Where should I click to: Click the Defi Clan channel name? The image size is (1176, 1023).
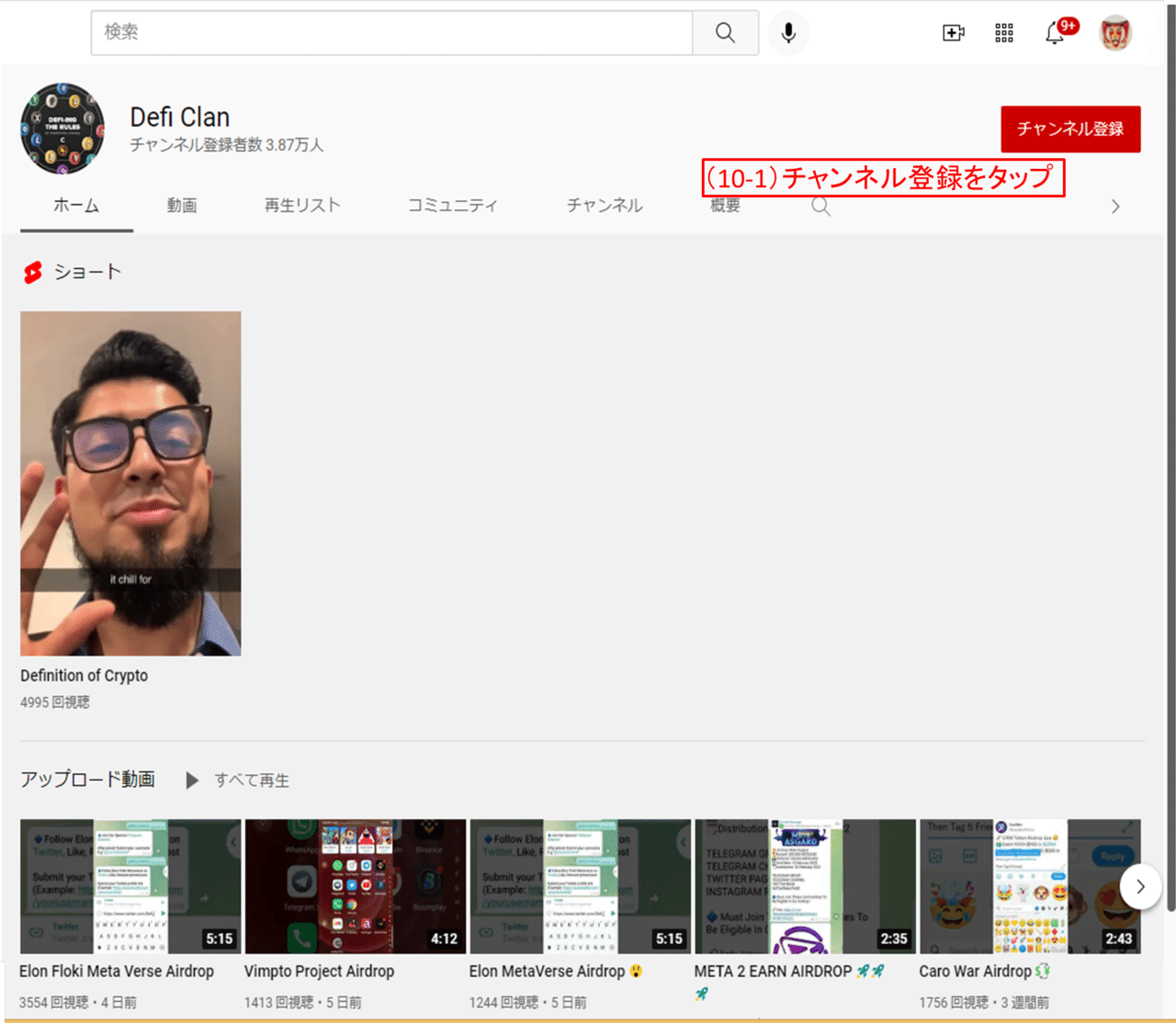point(180,118)
